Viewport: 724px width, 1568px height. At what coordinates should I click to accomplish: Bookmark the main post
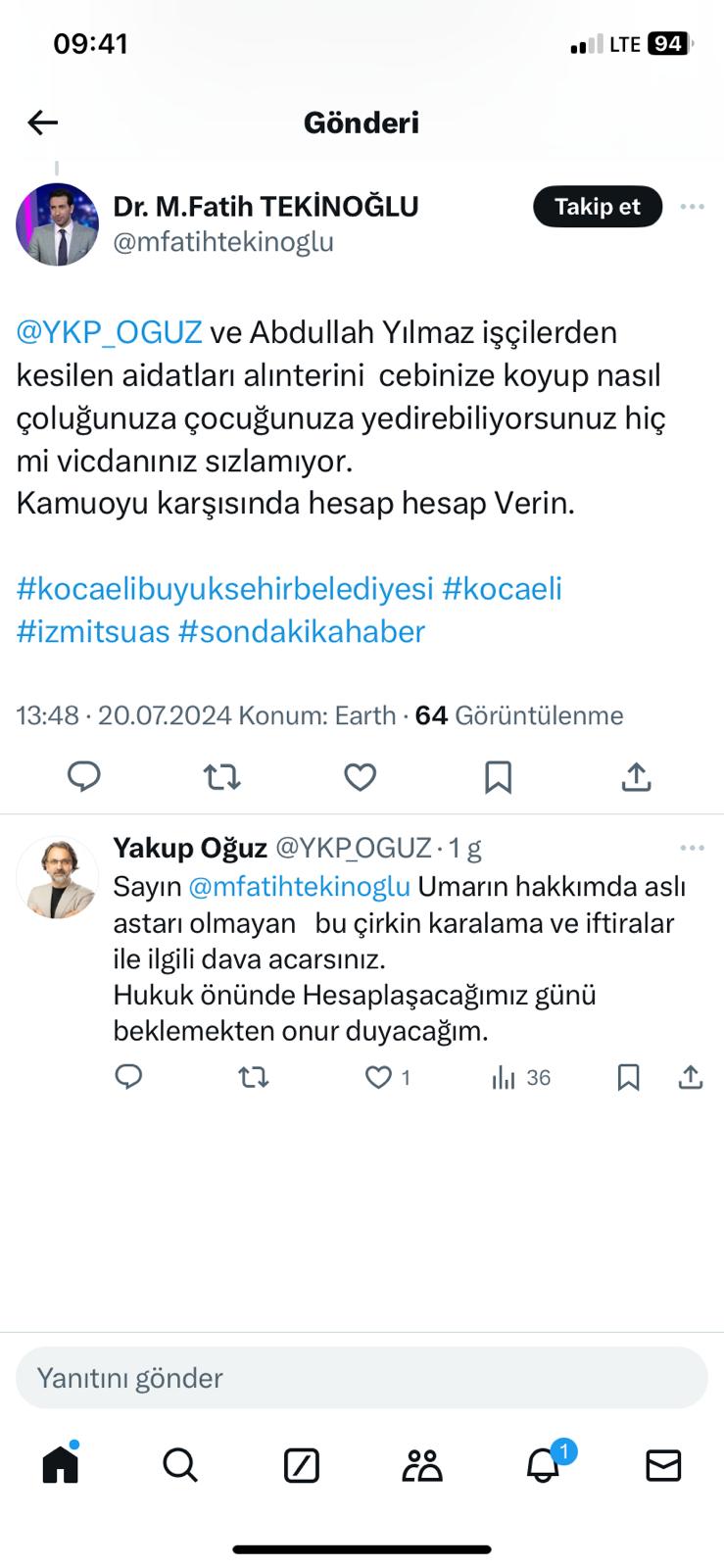pos(499,776)
